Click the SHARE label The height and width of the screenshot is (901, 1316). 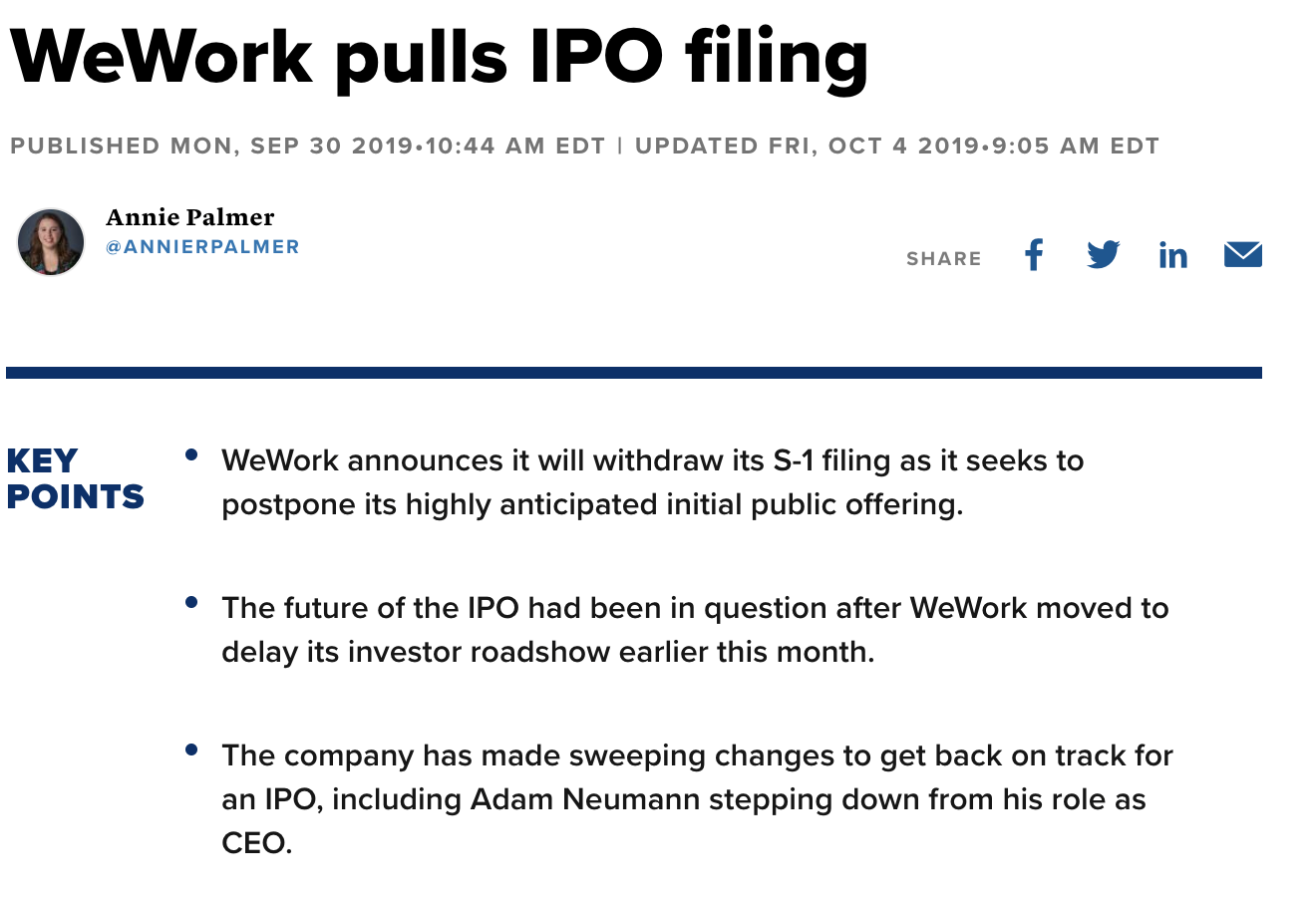point(943,259)
